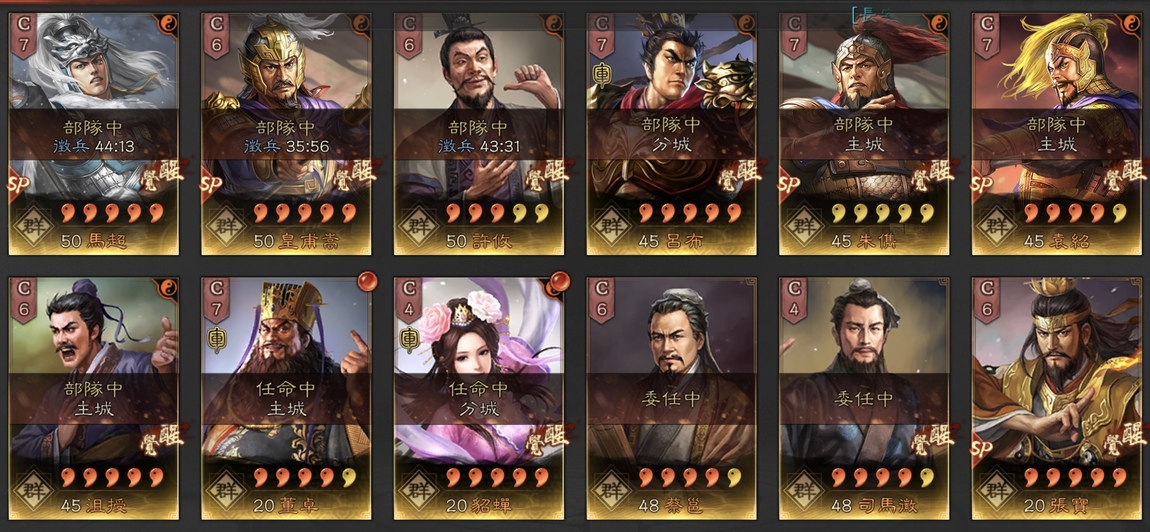Click the chariot 車 icon on 貂蟬
The image size is (1150, 532).
click(410, 340)
